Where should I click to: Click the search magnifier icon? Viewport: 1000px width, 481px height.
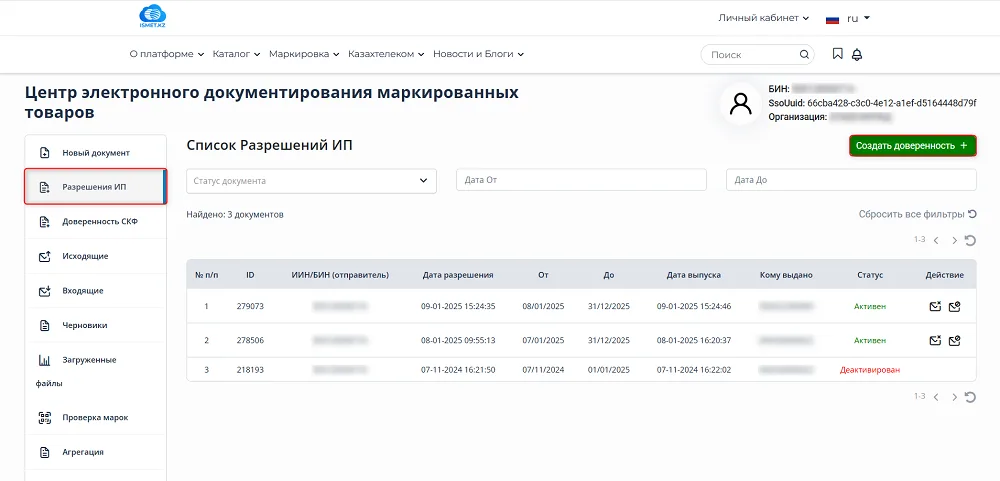804,55
